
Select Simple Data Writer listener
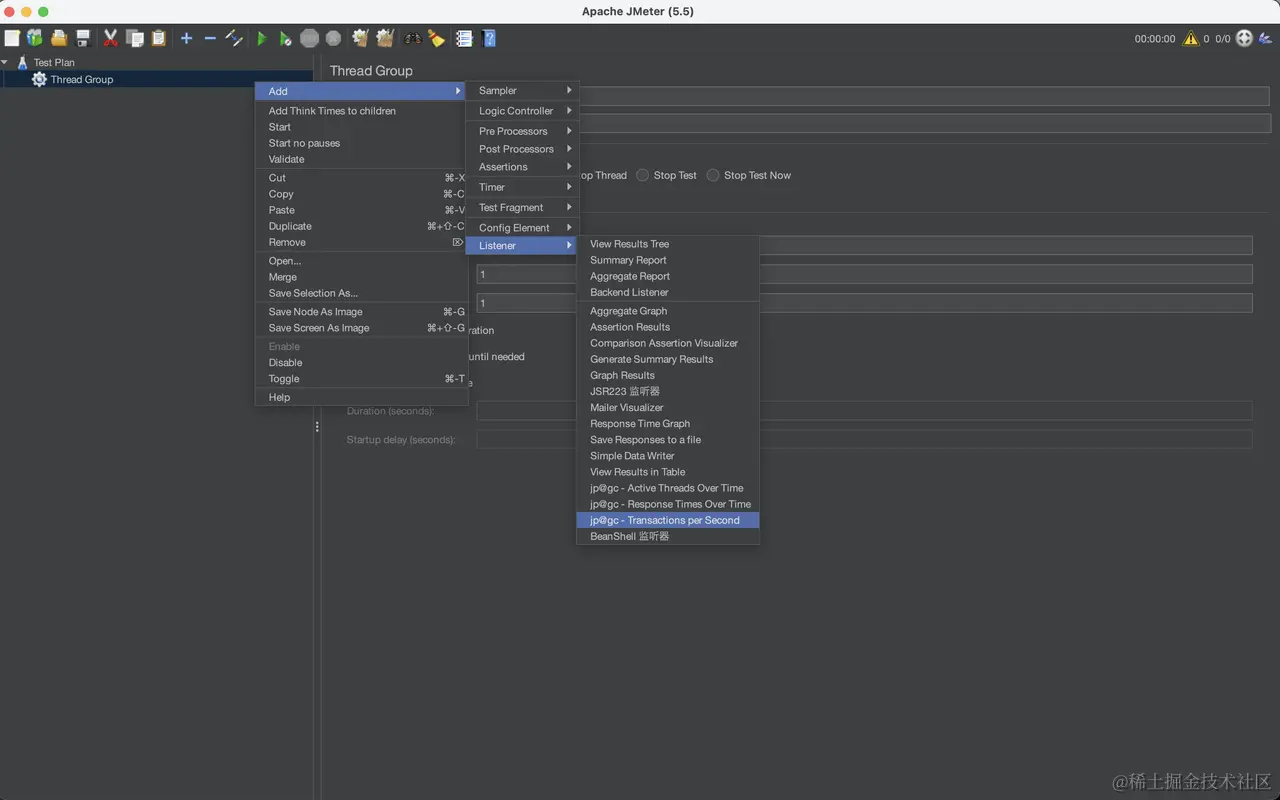pyautogui.click(x=668, y=456)
